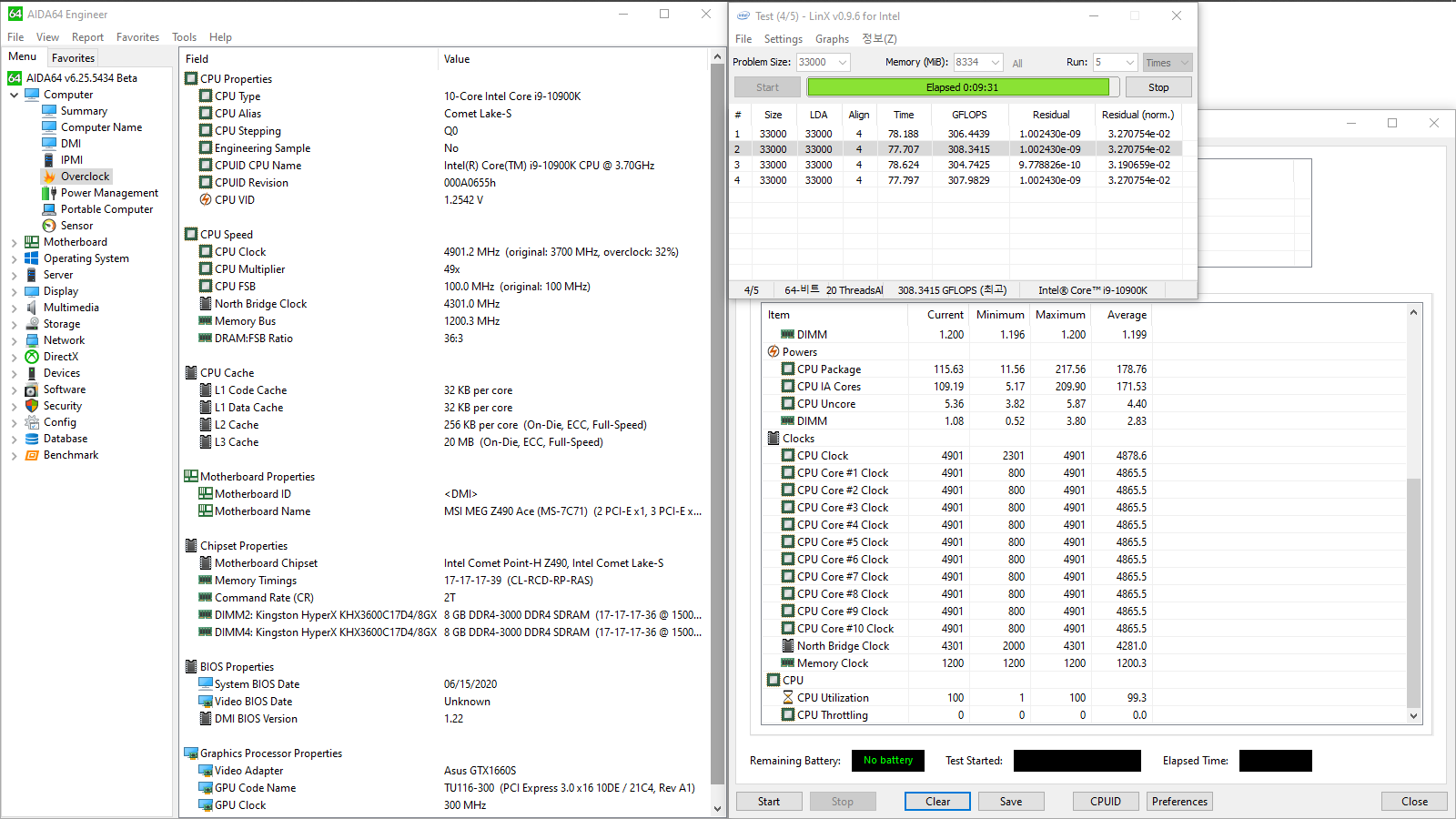This screenshot has height=819, width=1456.
Task: Click the Sensor icon in Computer tree
Action: (x=49, y=226)
